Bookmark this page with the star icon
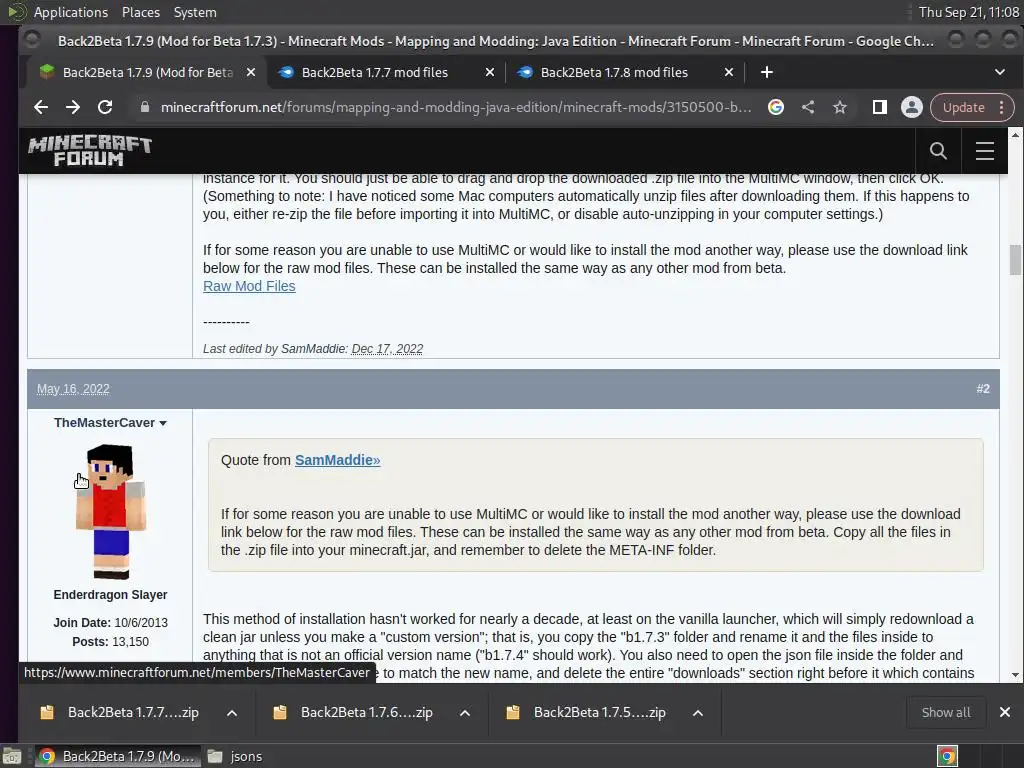 (840, 107)
